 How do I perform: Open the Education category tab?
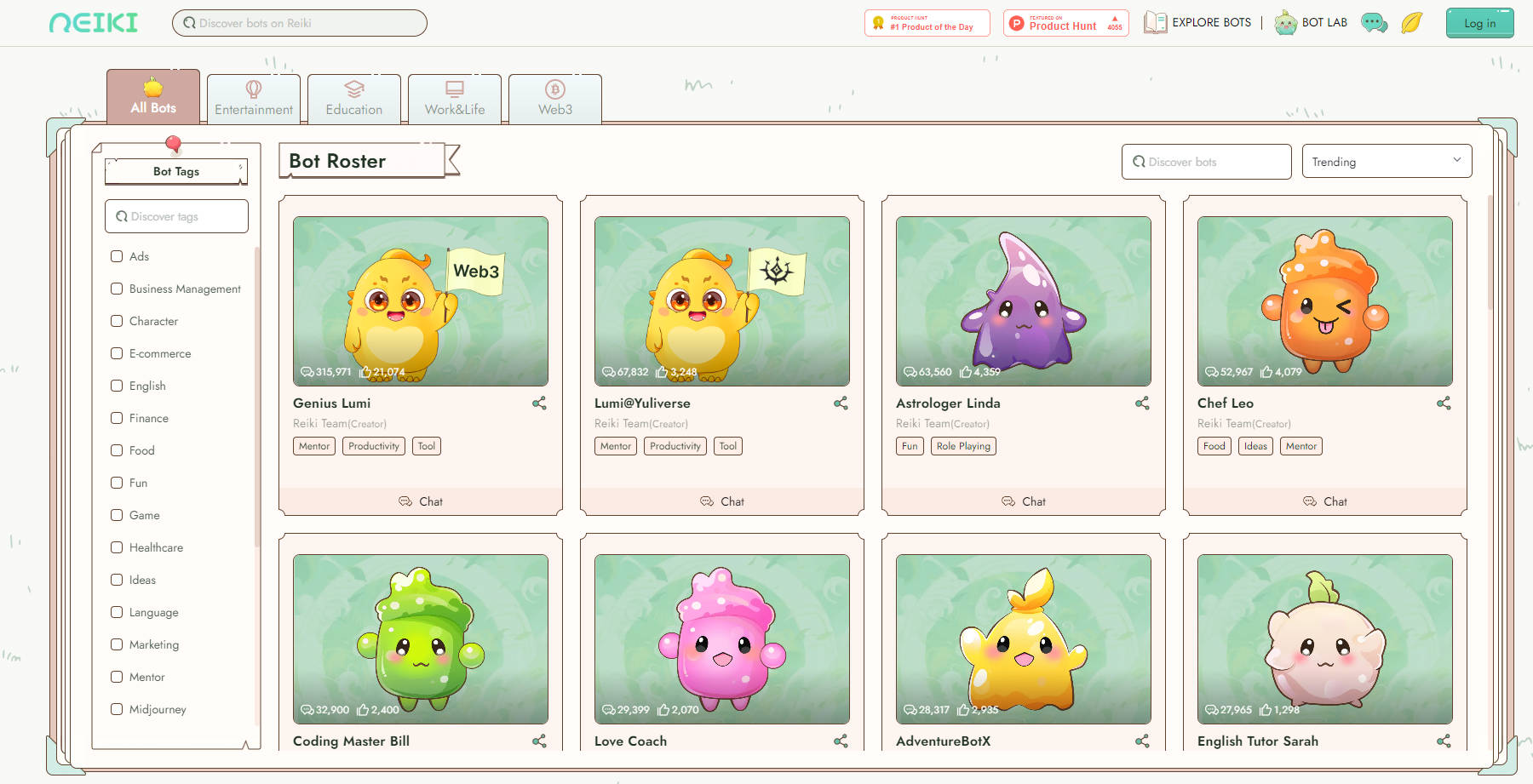coord(353,99)
